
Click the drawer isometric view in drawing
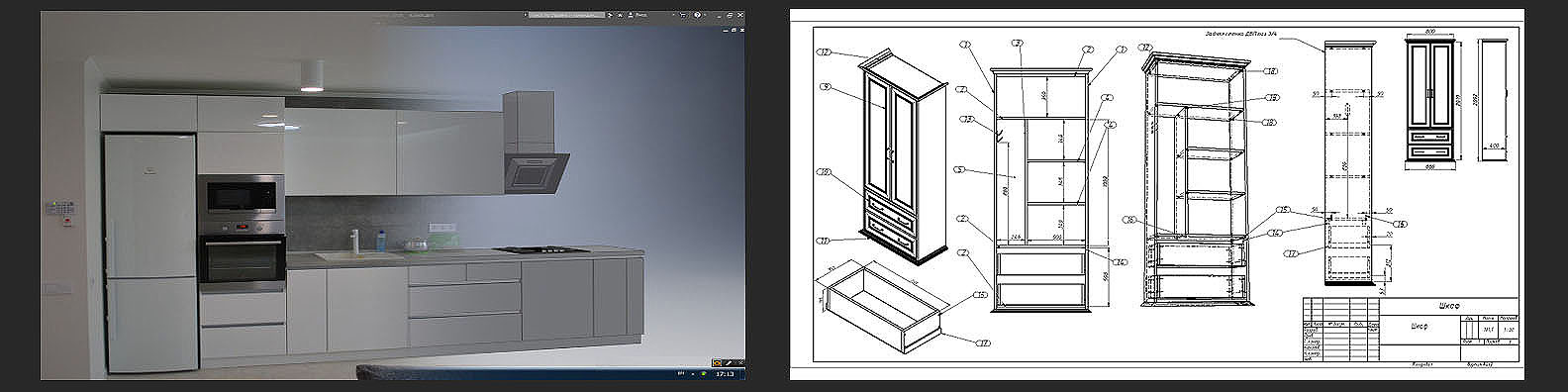pos(881,307)
